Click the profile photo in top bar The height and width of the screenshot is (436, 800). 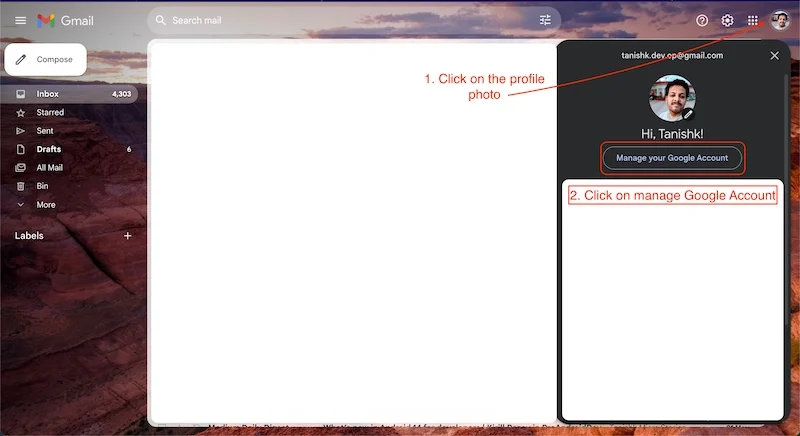pos(780,20)
